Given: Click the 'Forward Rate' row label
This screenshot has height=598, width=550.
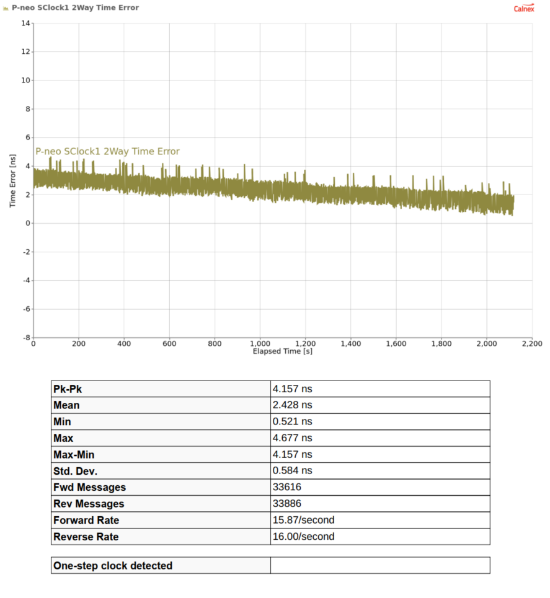Looking at the screenshot, I should pos(86,520).
